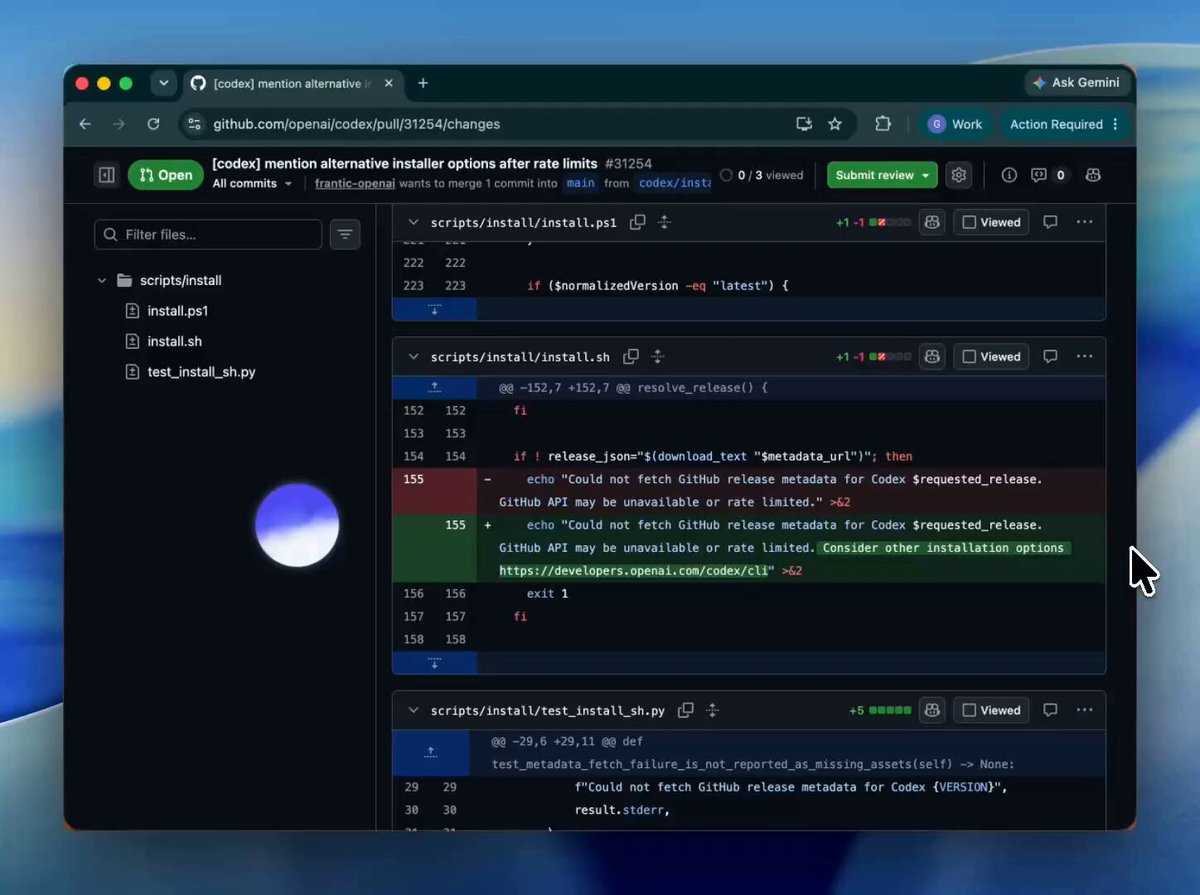Screen dimensions: 1200x895
Task: Open the All commits dropdown
Action: (252, 184)
